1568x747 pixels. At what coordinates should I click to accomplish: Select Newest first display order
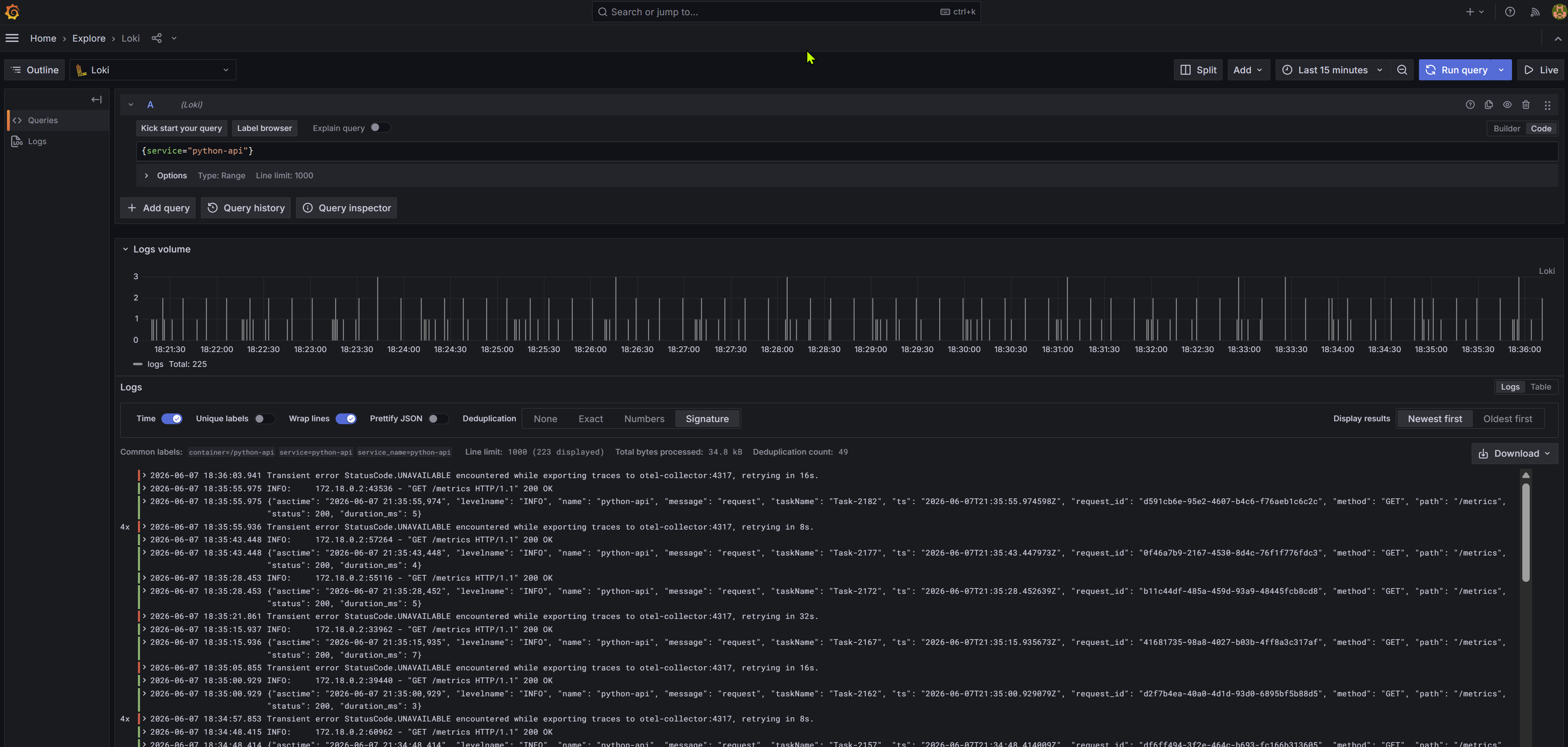1435,419
